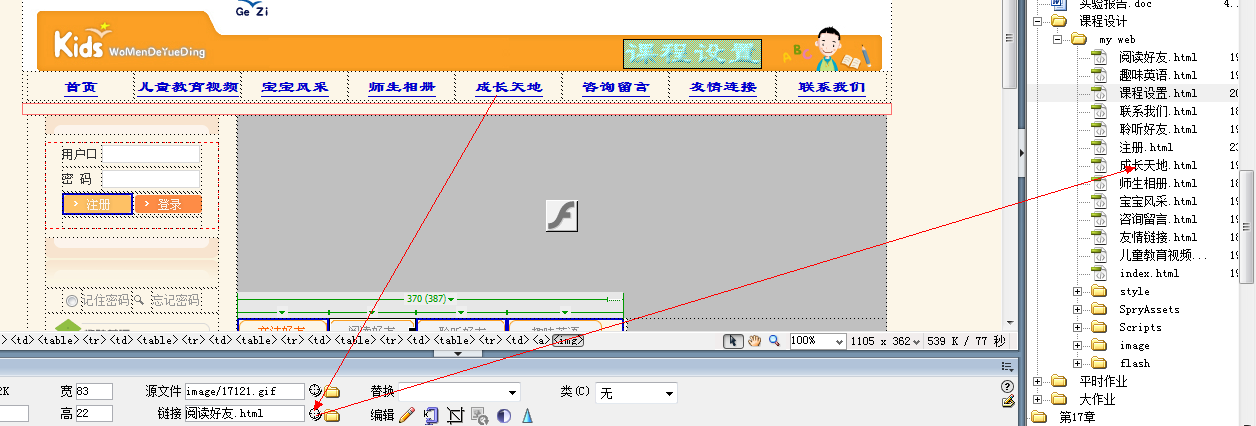Click the 源文件 field with image/17121.gif
This screenshot has width=1256, height=426.
tap(245, 391)
